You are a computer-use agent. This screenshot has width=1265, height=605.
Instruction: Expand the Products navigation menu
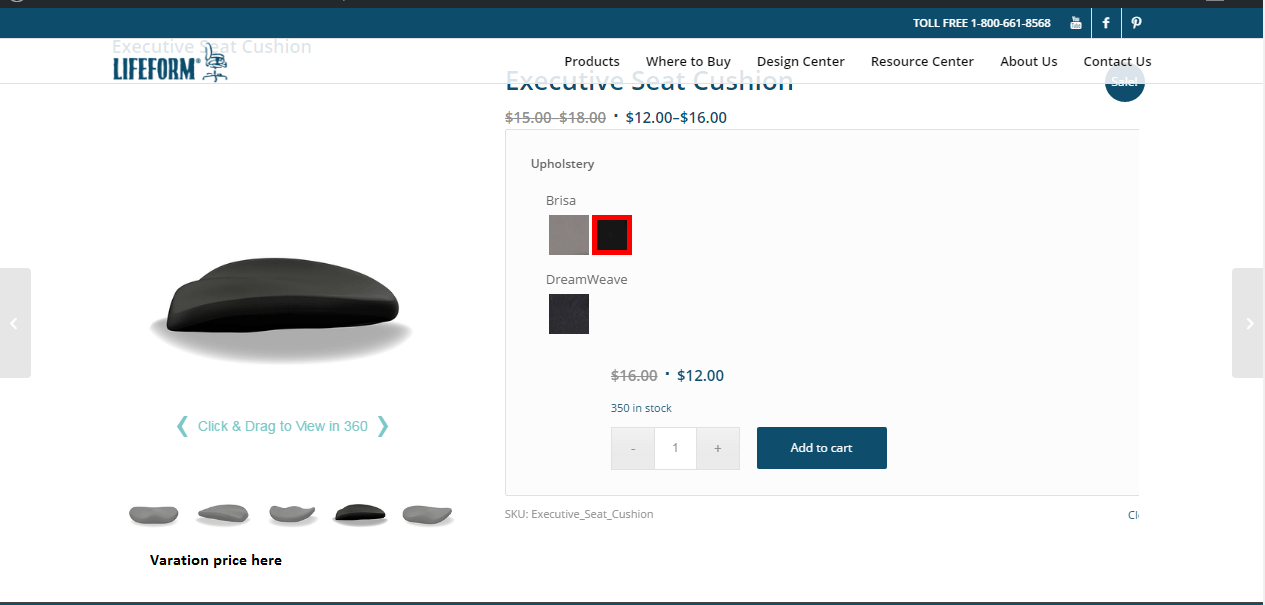(591, 61)
